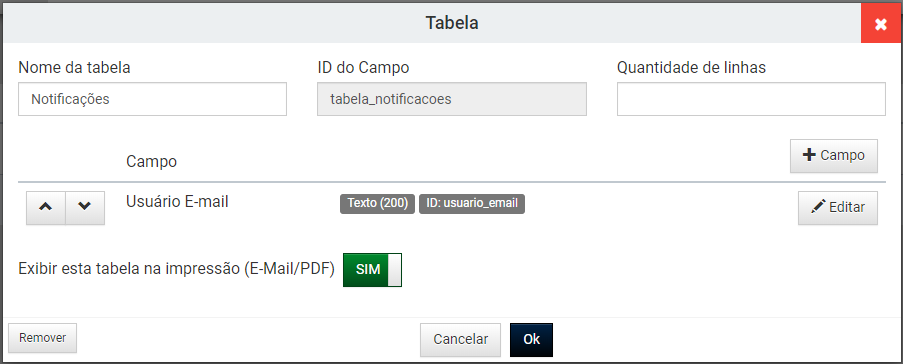
Task: Click the Exibir esta tabela na impressão label
Action: [x=177, y=269]
